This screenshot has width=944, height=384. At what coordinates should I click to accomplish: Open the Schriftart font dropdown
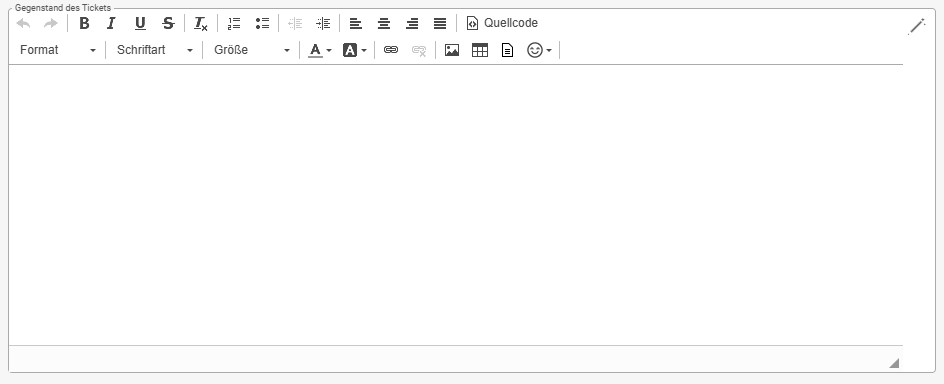[x=155, y=50]
